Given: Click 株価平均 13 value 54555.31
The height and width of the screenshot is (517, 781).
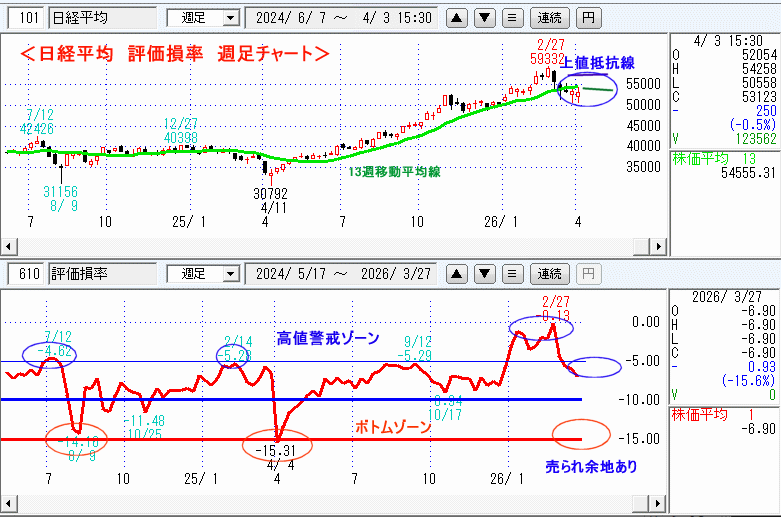Looking at the screenshot, I should tap(748, 173).
